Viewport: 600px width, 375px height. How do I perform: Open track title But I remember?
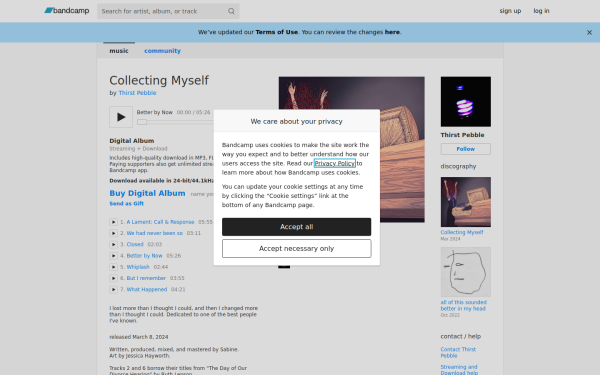pos(146,278)
